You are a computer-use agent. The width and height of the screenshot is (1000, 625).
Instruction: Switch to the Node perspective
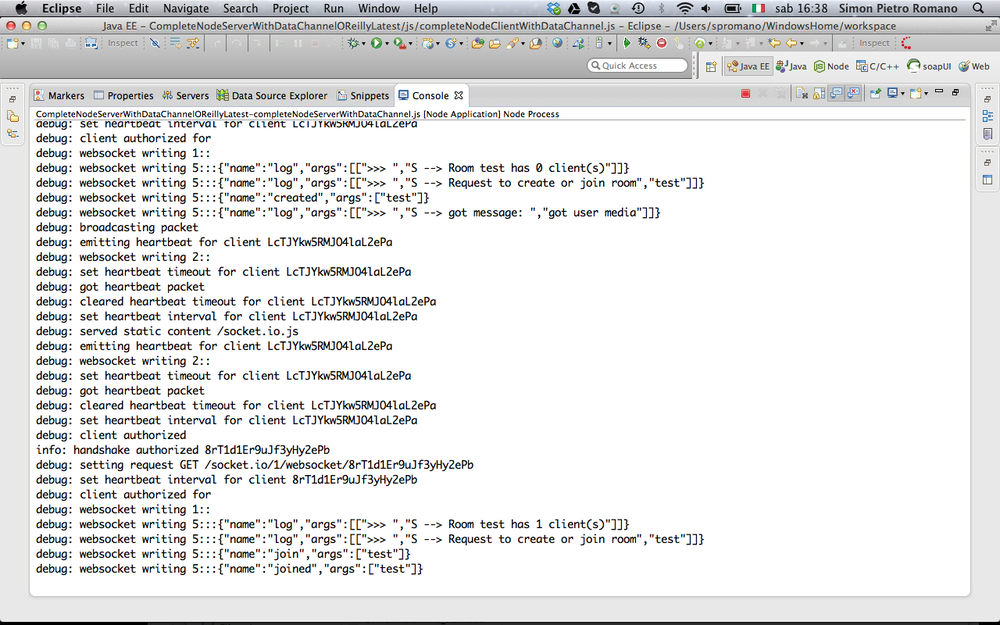(831, 66)
